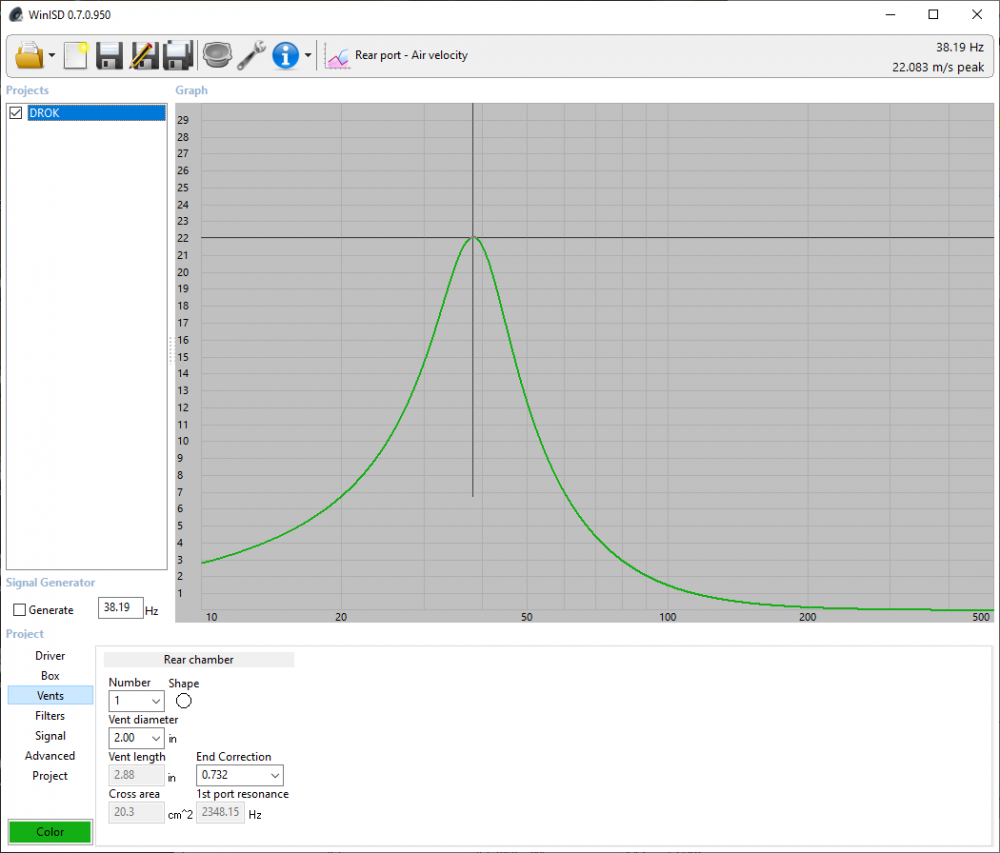The height and width of the screenshot is (853, 1000).
Task: Click the Save As floppy-with-pencil icon
Action: coord(144,55)
